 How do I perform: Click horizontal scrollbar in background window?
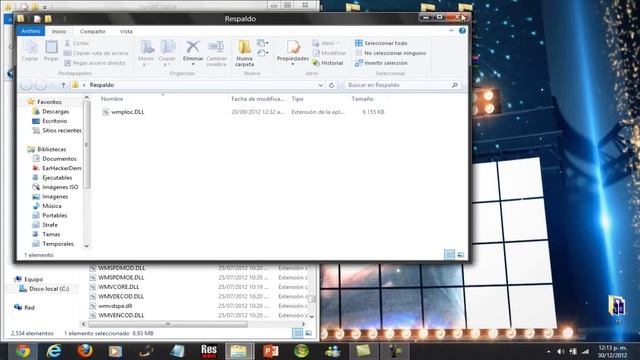tap(168, 324)
